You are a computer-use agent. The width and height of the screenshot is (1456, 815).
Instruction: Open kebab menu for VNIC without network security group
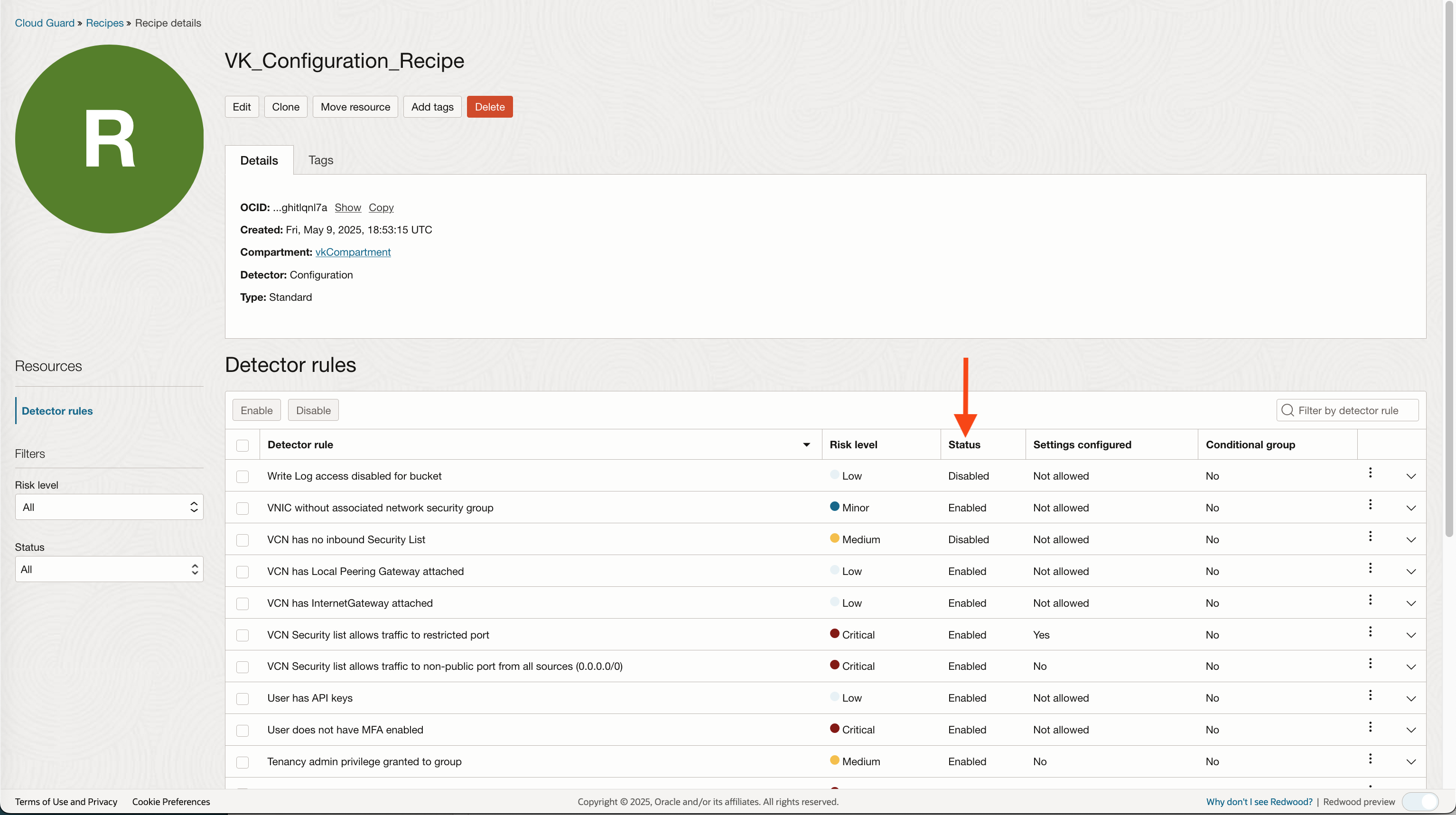(x=1370, y=504)
